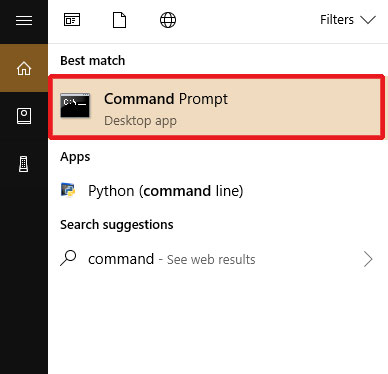Filter results by Documents icon
Image resolution: width=388 pixels, height=374 pixels.
pyautogui.click(x=120, y=20)
